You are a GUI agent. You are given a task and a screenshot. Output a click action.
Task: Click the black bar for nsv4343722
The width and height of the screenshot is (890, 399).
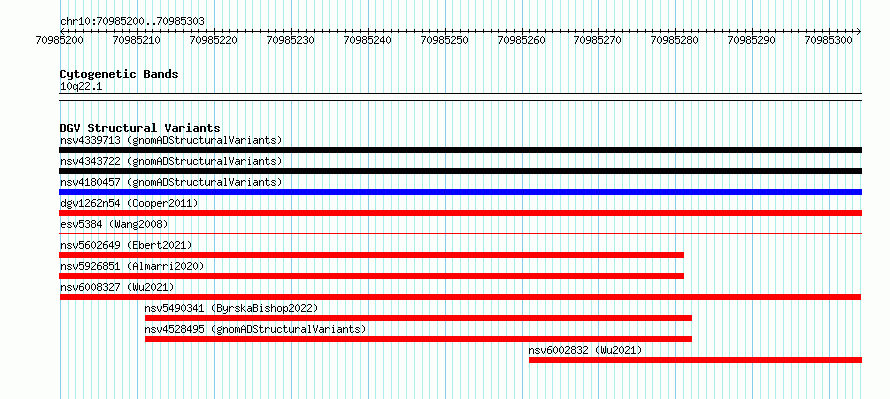click(x=460, y=171)
